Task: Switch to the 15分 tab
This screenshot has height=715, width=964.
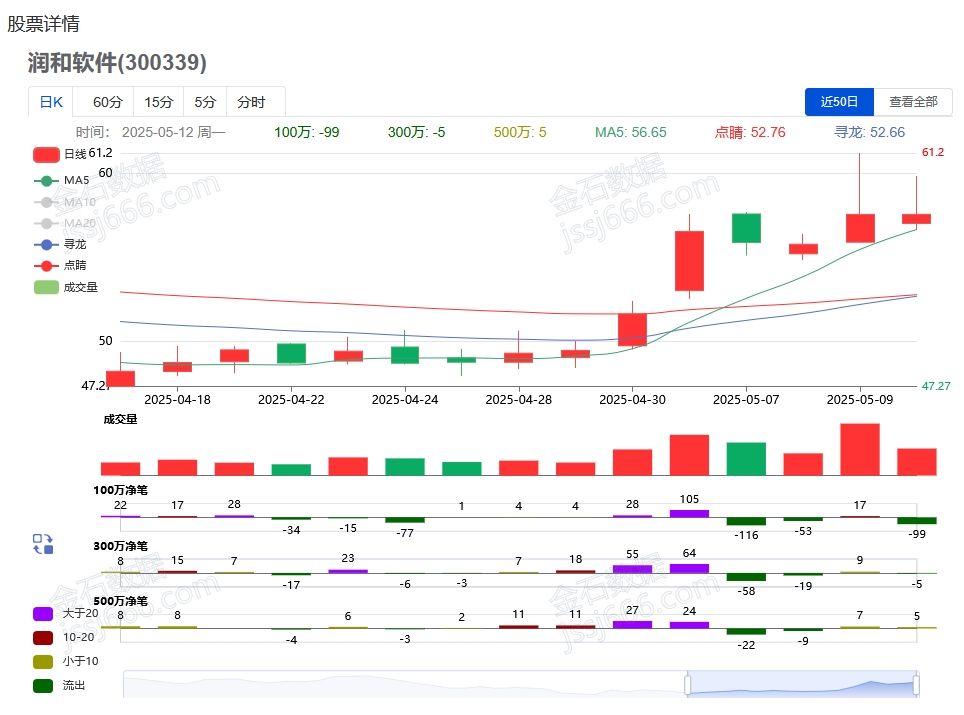Action: (x=159, y=102)
